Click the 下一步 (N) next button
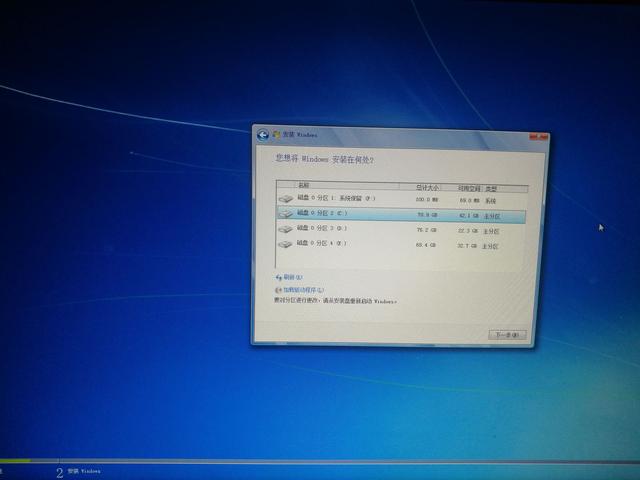640x480 pixels. pyautogui.click(x=507, y=335)
